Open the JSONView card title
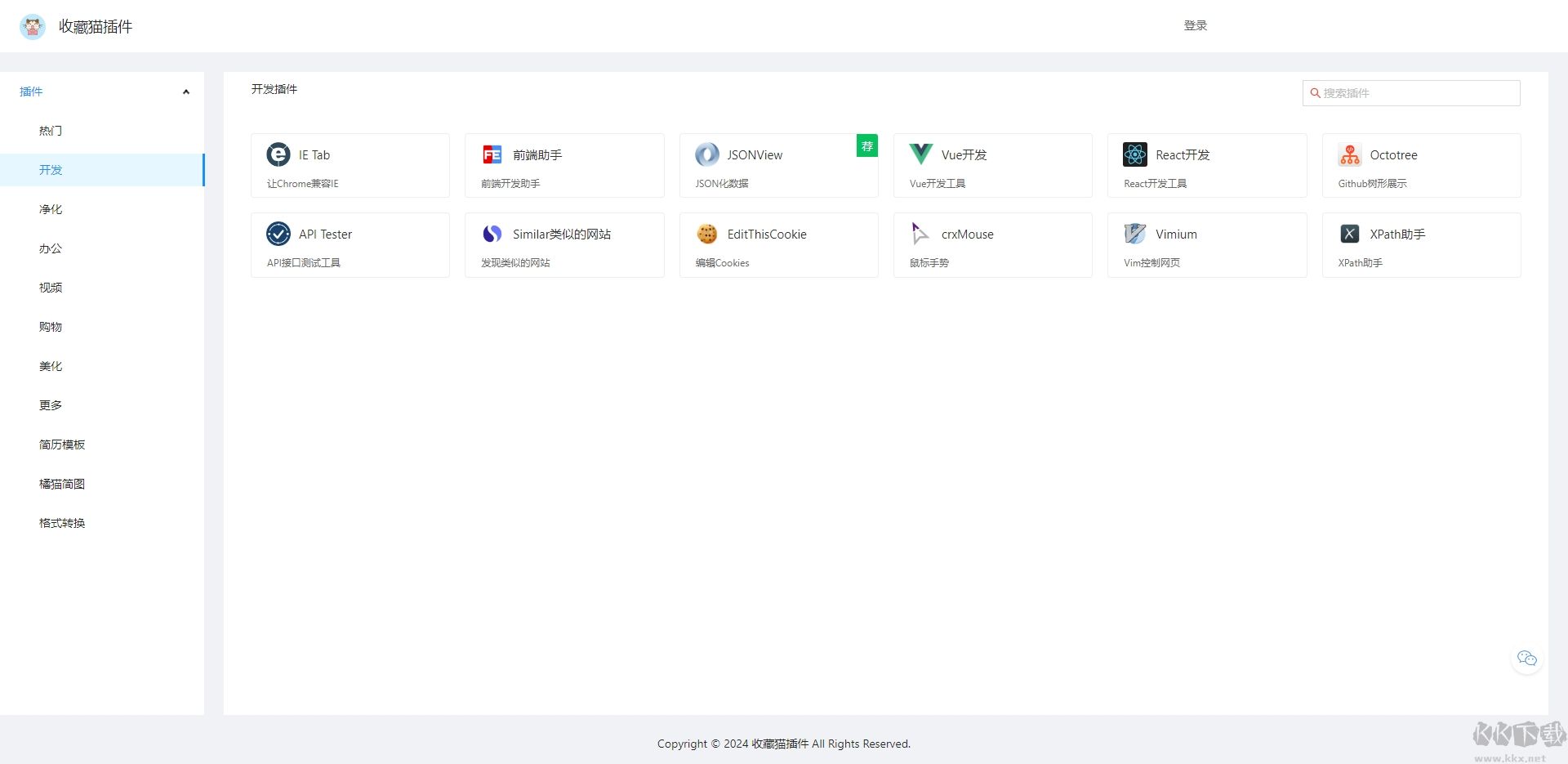 click(755, 154)
